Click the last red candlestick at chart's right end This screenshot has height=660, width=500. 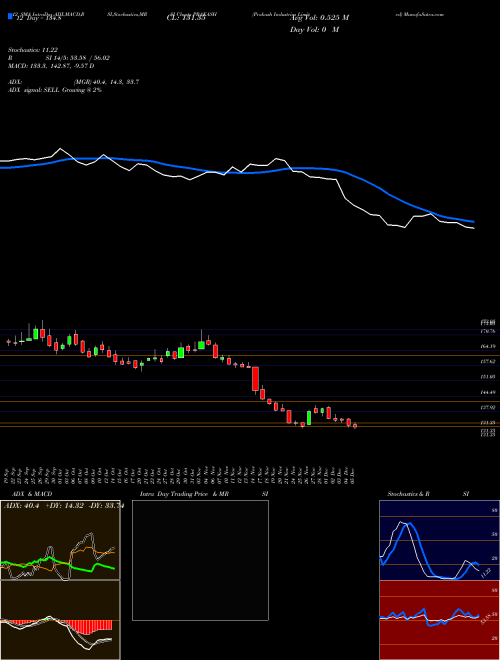(x=355, y=426)
